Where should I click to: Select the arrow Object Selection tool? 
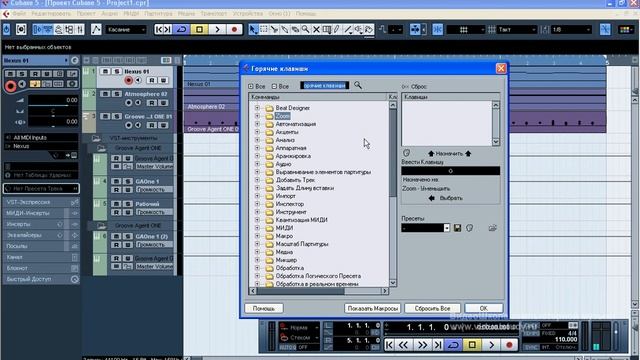coord(253,29)
